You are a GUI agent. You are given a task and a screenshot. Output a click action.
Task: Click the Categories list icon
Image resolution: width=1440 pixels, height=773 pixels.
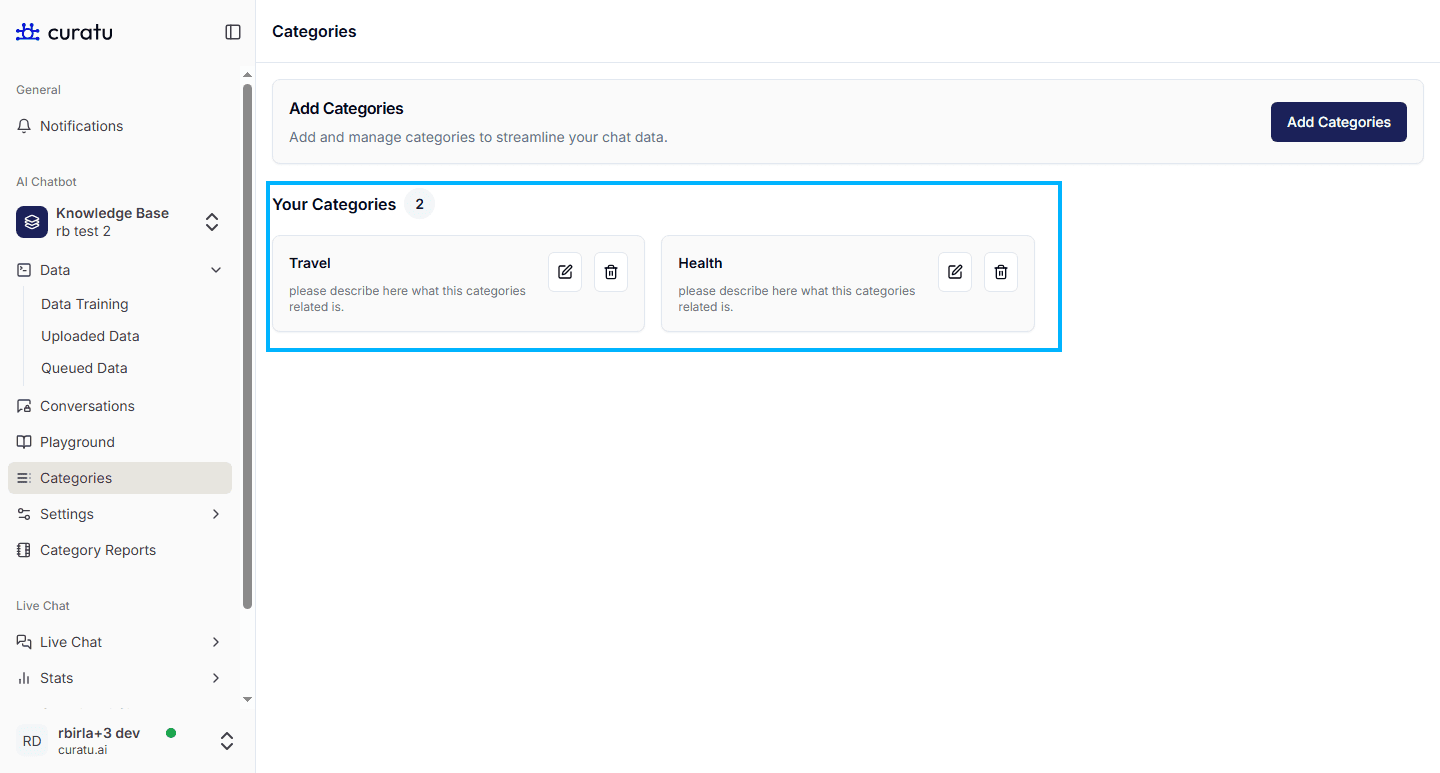tap(24, 478)
